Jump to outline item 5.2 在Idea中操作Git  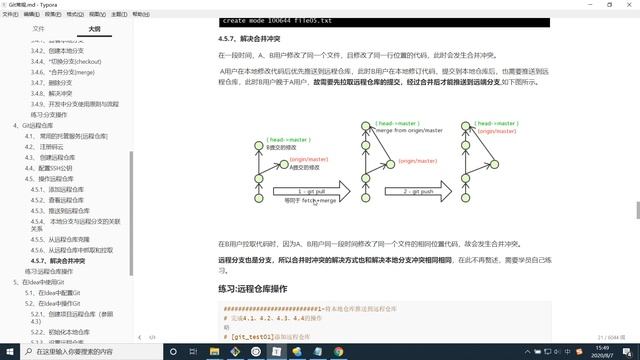point(52,303)
